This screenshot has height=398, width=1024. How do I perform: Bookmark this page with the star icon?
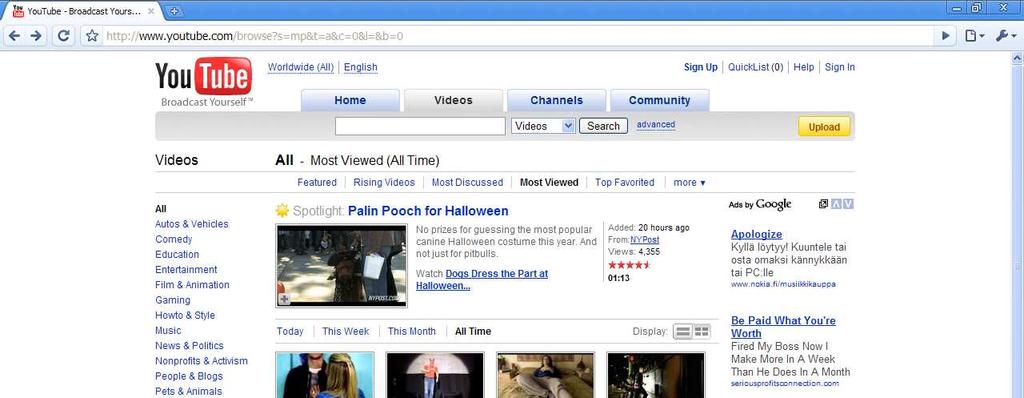(93, 36)
